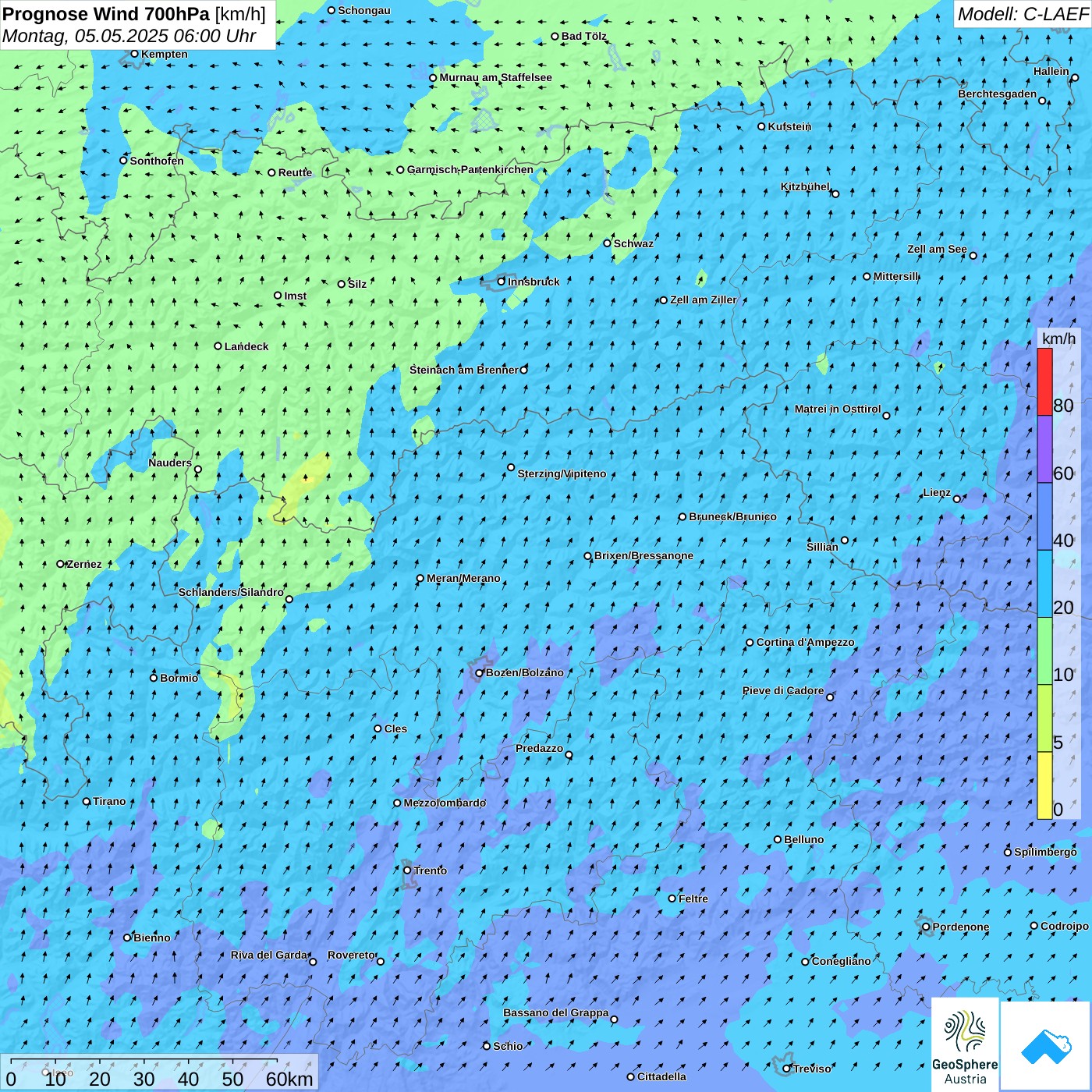Viewport: 1092px width, 1092px height.
Task: Select the Kufstein city label
Action: 789,126
